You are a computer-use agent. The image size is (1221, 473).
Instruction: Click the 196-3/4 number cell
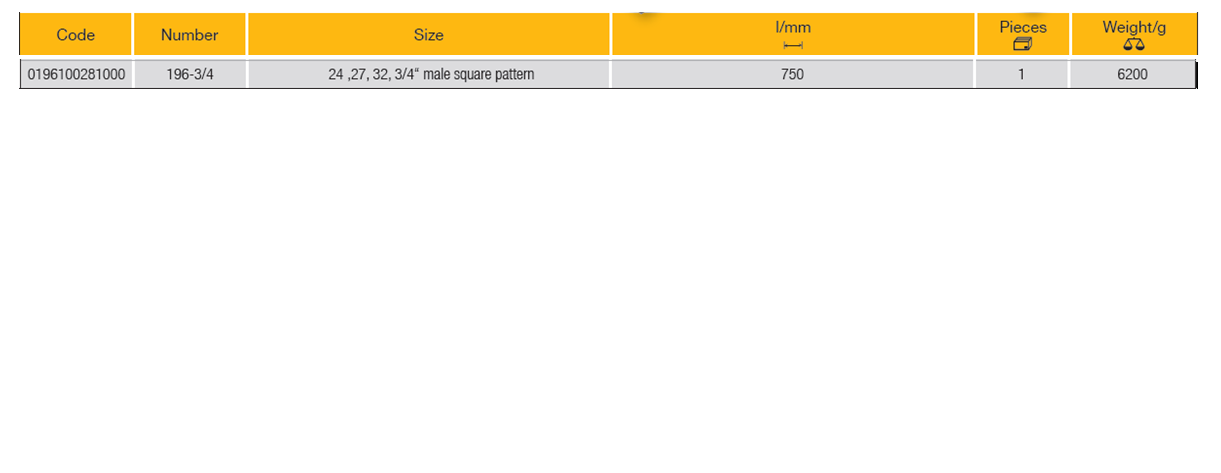(190, 74)
